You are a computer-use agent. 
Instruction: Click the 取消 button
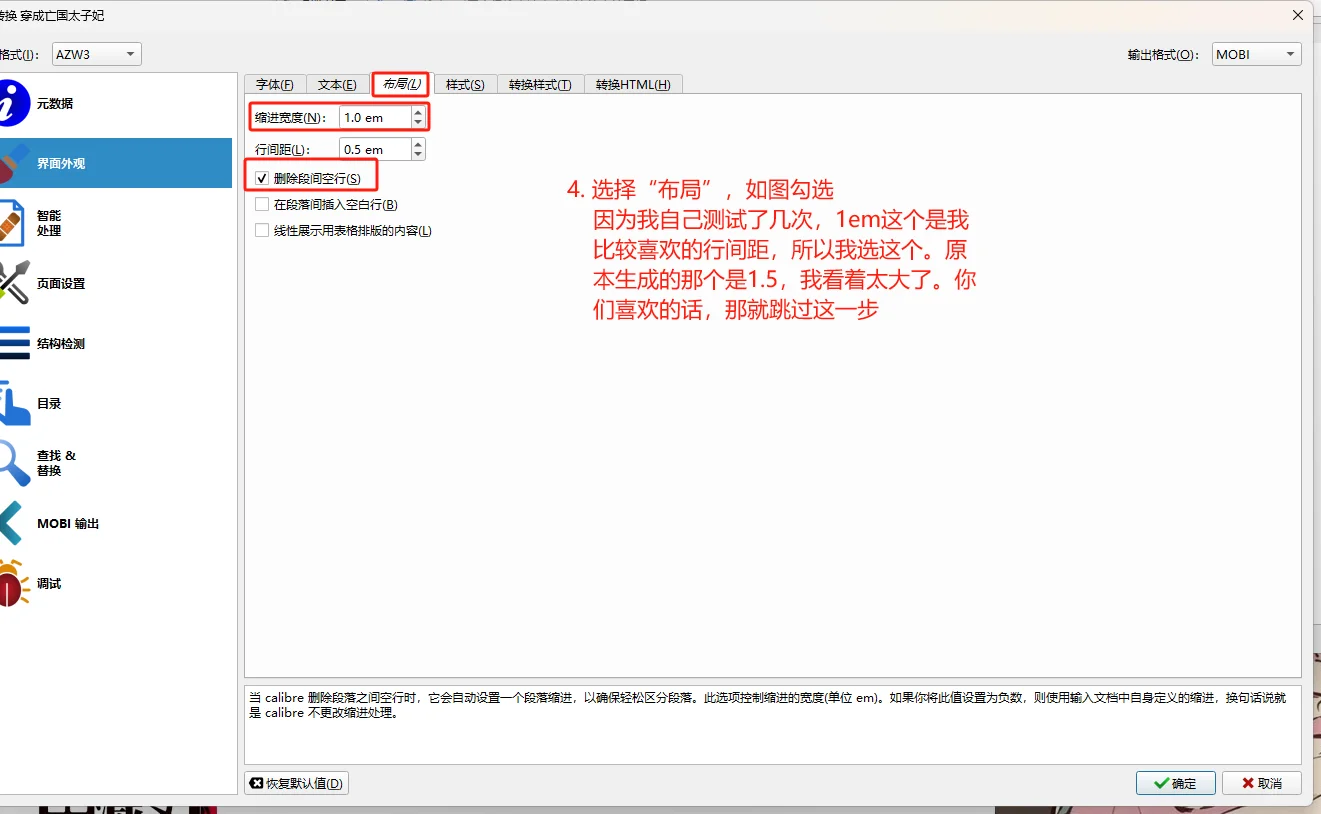click(x=1261, y=783)
